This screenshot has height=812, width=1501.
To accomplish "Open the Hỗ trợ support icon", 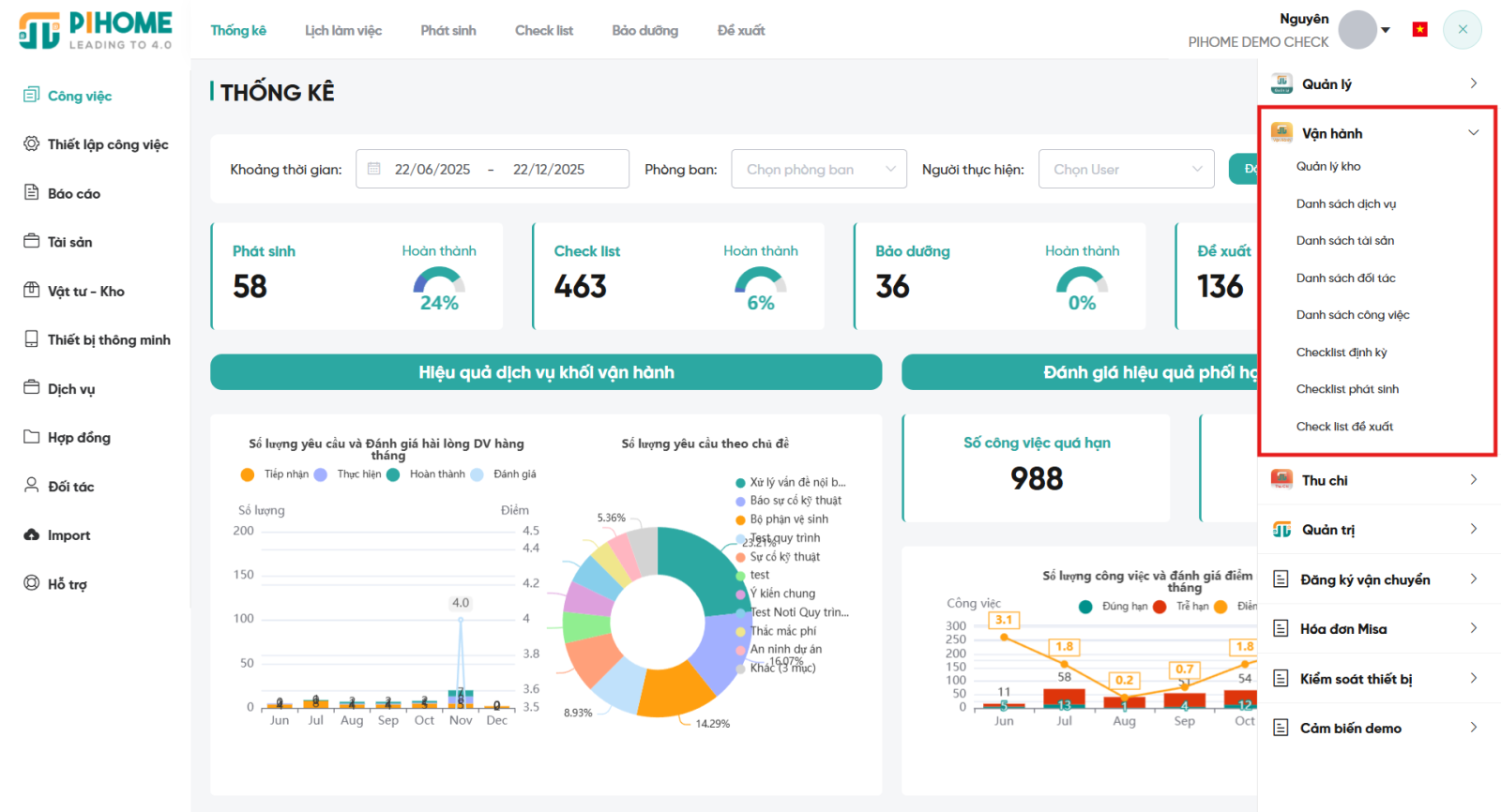I will [x=31, y=583].
